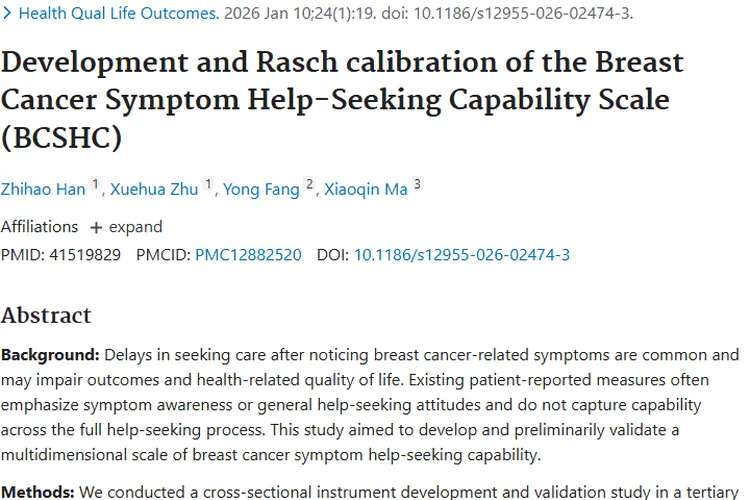Click affiliation superscript 3 after Xiaoqin Ma
Viewport: 750px width, 500px height.
coord(417,185)
